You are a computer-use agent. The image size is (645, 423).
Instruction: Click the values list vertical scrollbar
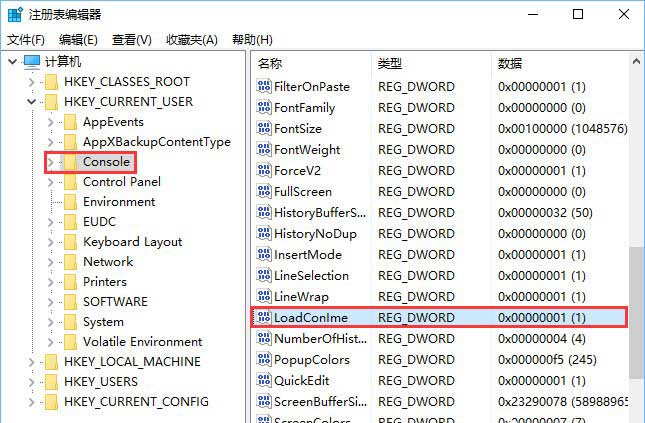(636, 300)
